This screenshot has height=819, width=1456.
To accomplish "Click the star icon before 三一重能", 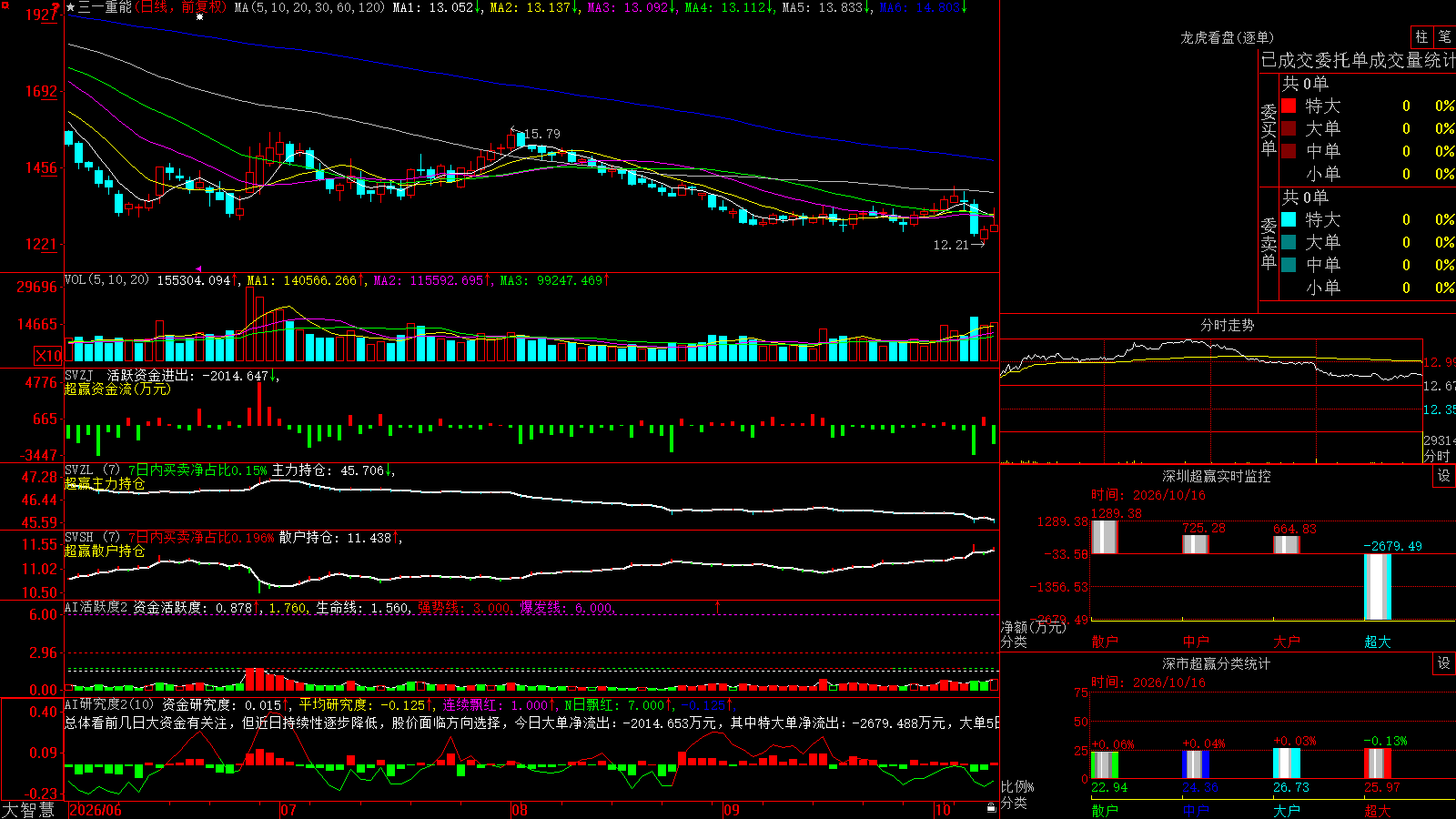I will pos(71,7).
